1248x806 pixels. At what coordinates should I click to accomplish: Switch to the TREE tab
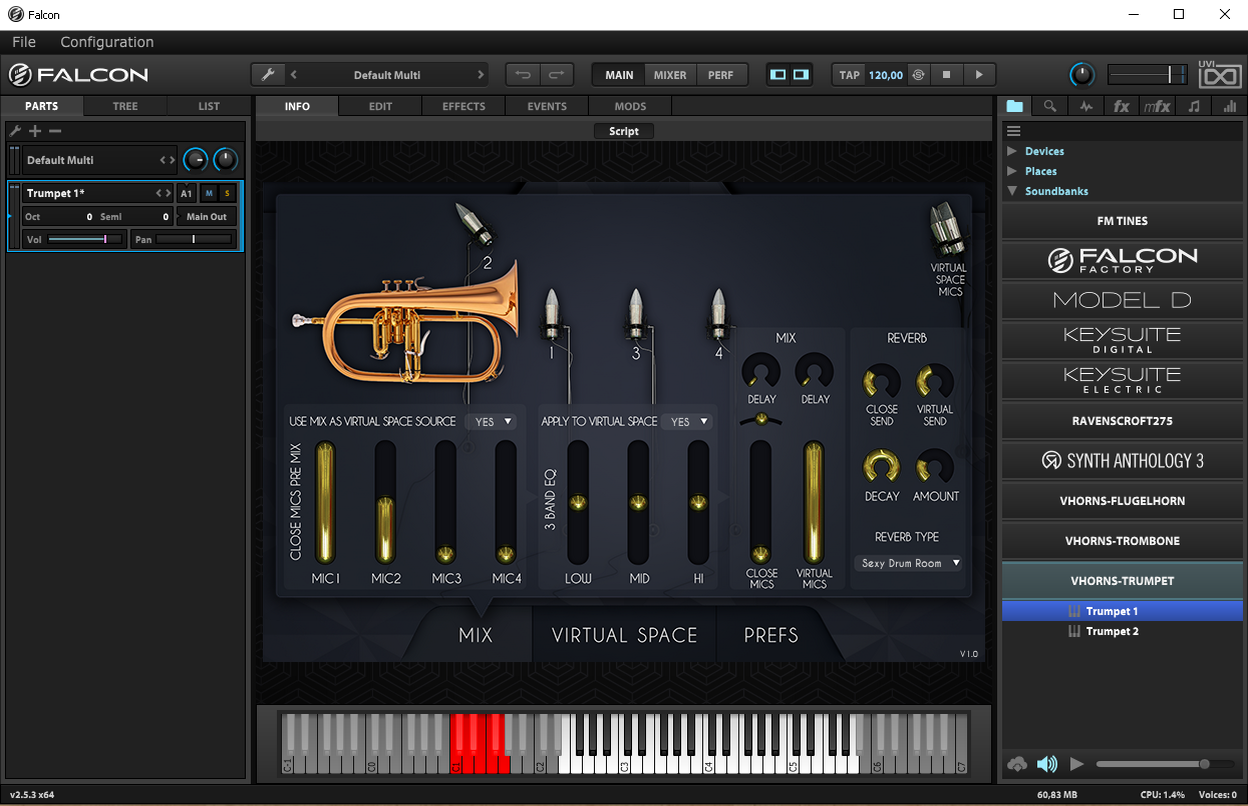tap(125, 106)
